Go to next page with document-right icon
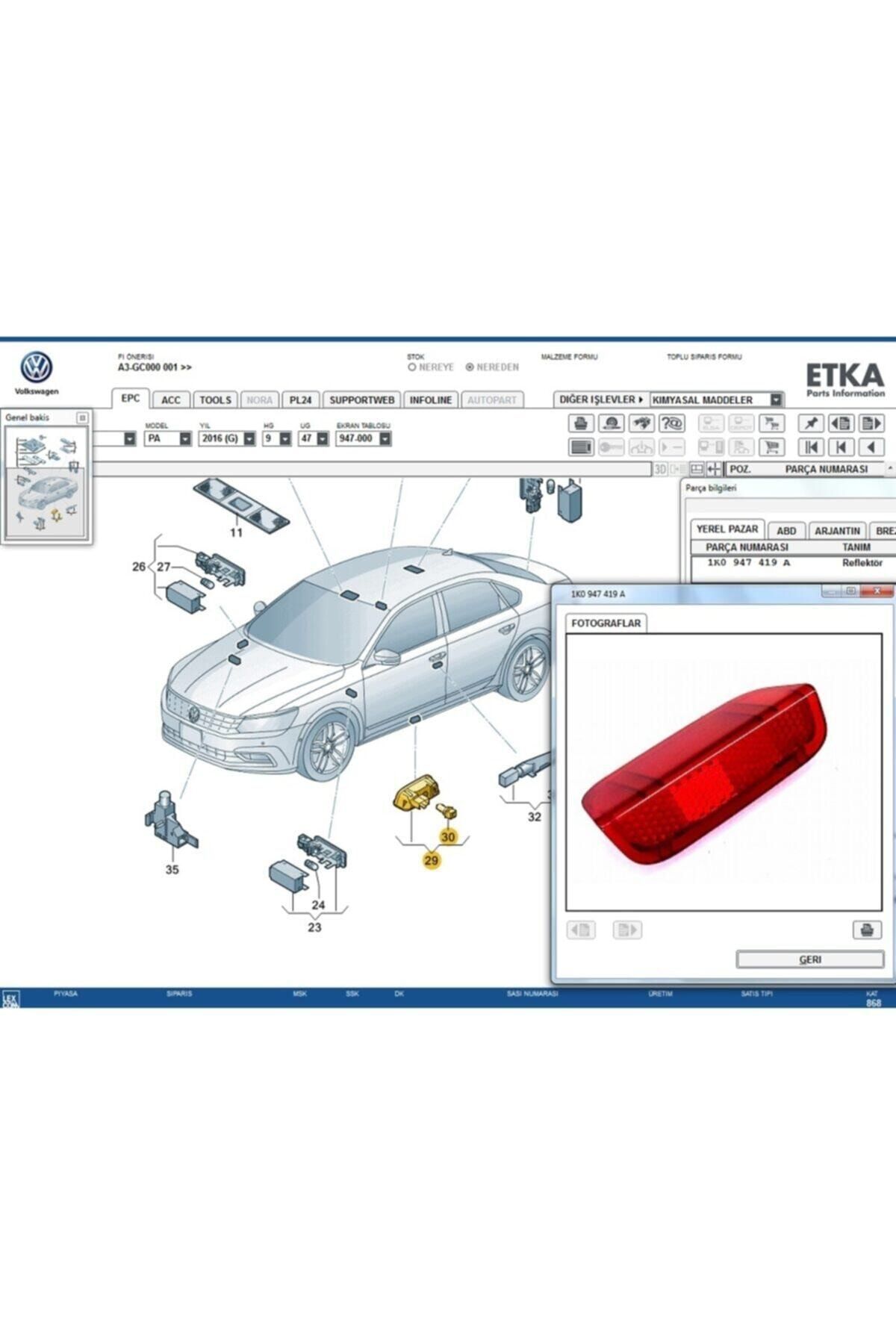The image size is (896, 1344). click(x=871, y=423)
